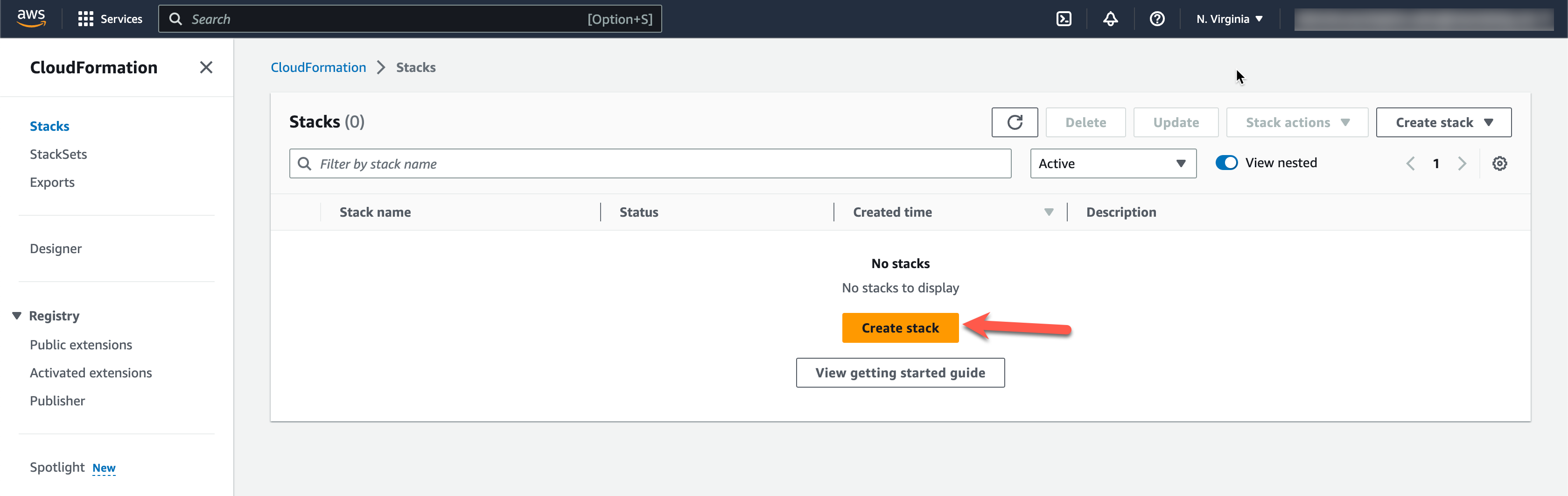Open the Services grid menu
Image resolution: width=1568 pixels, height=496 pixels.
110,19
